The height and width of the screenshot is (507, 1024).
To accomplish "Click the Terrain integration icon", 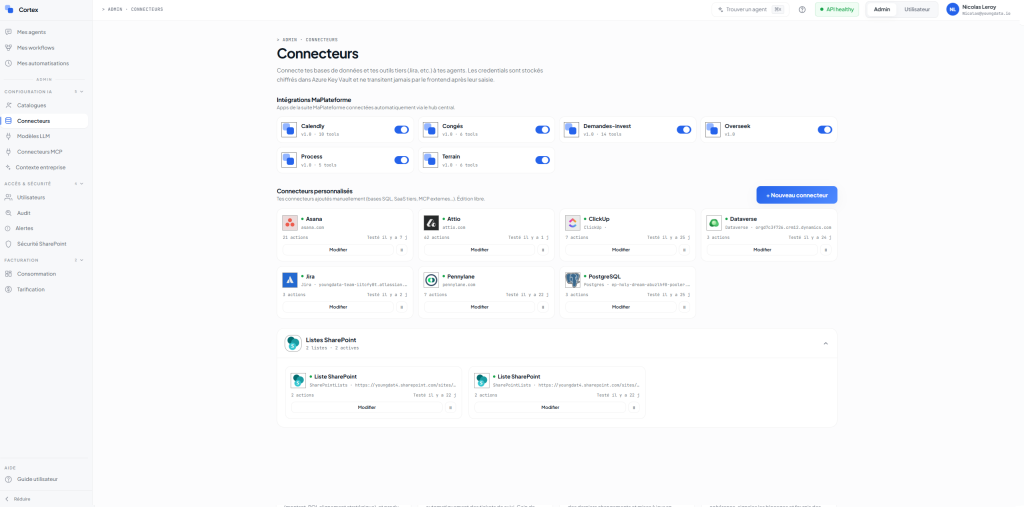I will point(430,160).
